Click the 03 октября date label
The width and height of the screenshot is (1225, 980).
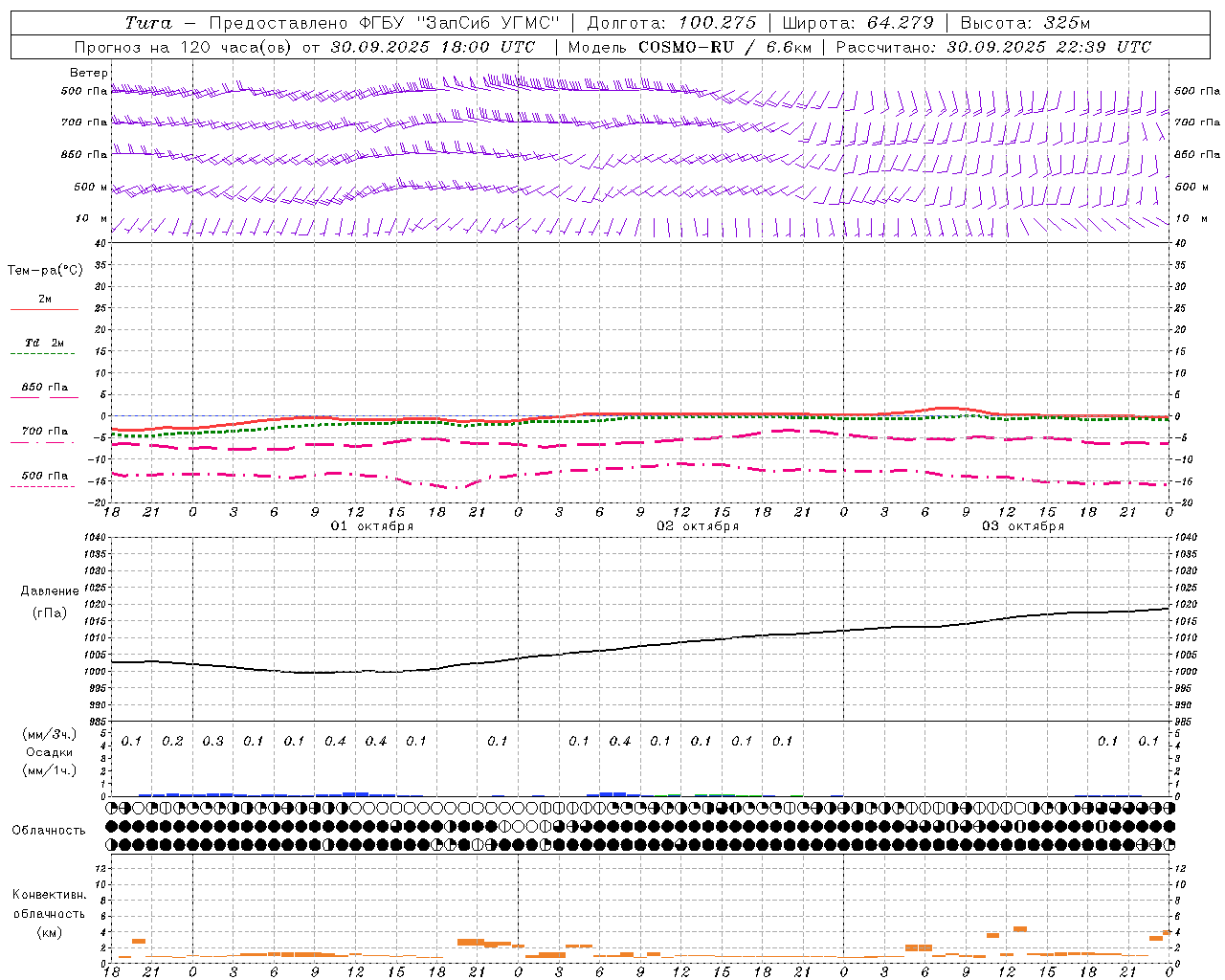pyautogui.click(x=1023, y=526)
